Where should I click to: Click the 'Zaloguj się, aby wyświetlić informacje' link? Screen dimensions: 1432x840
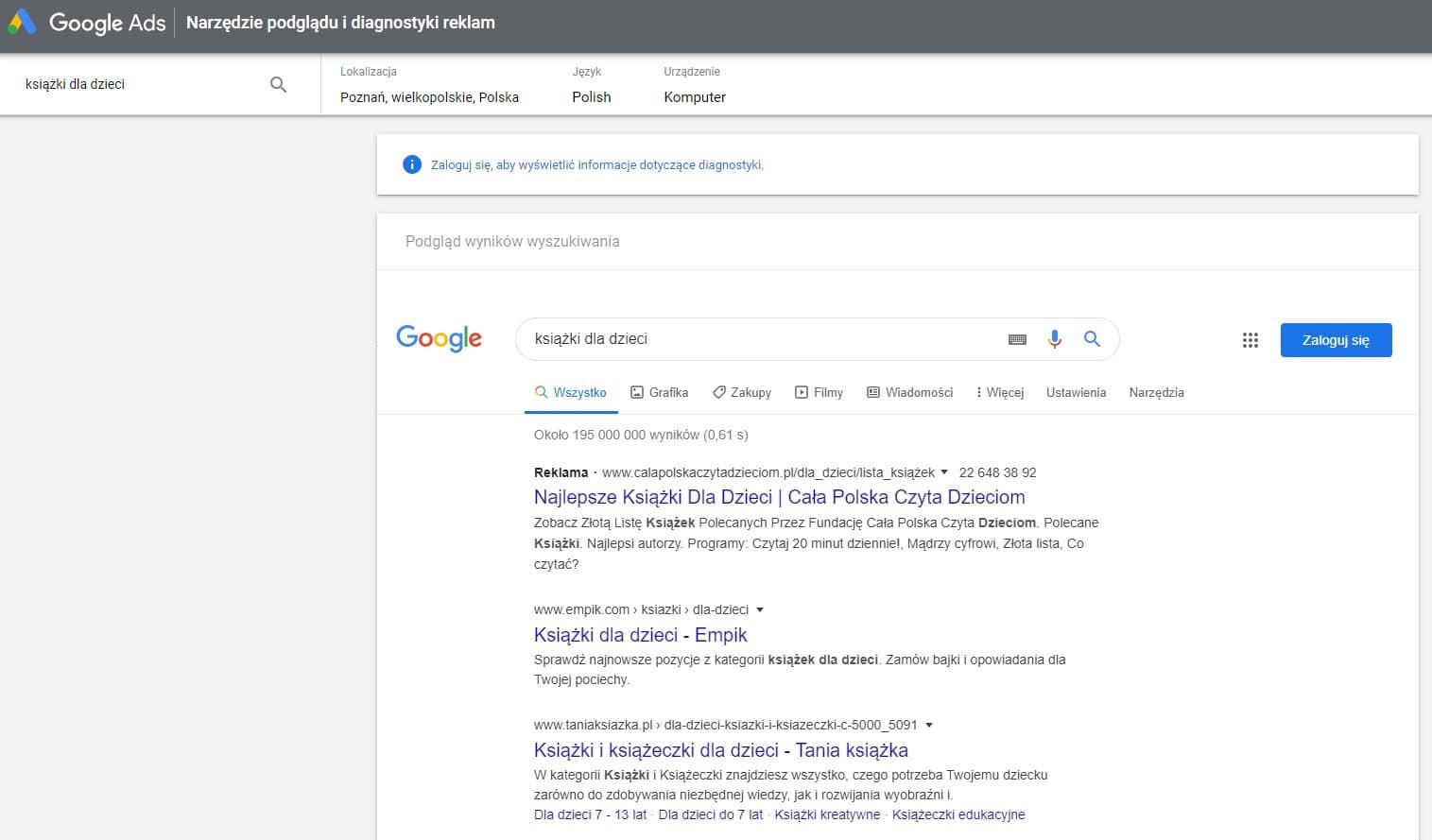coord(597,164)
